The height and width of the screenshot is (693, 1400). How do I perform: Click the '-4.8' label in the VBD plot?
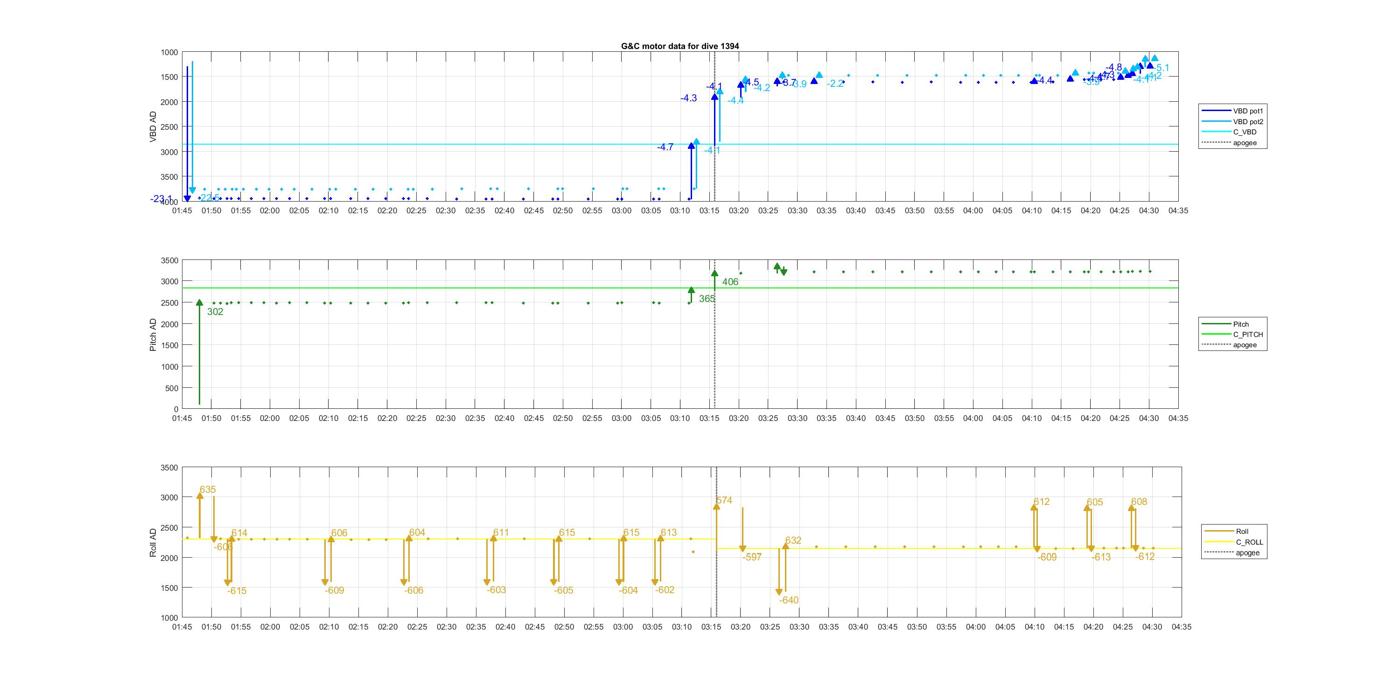[x=1114, y=67]
